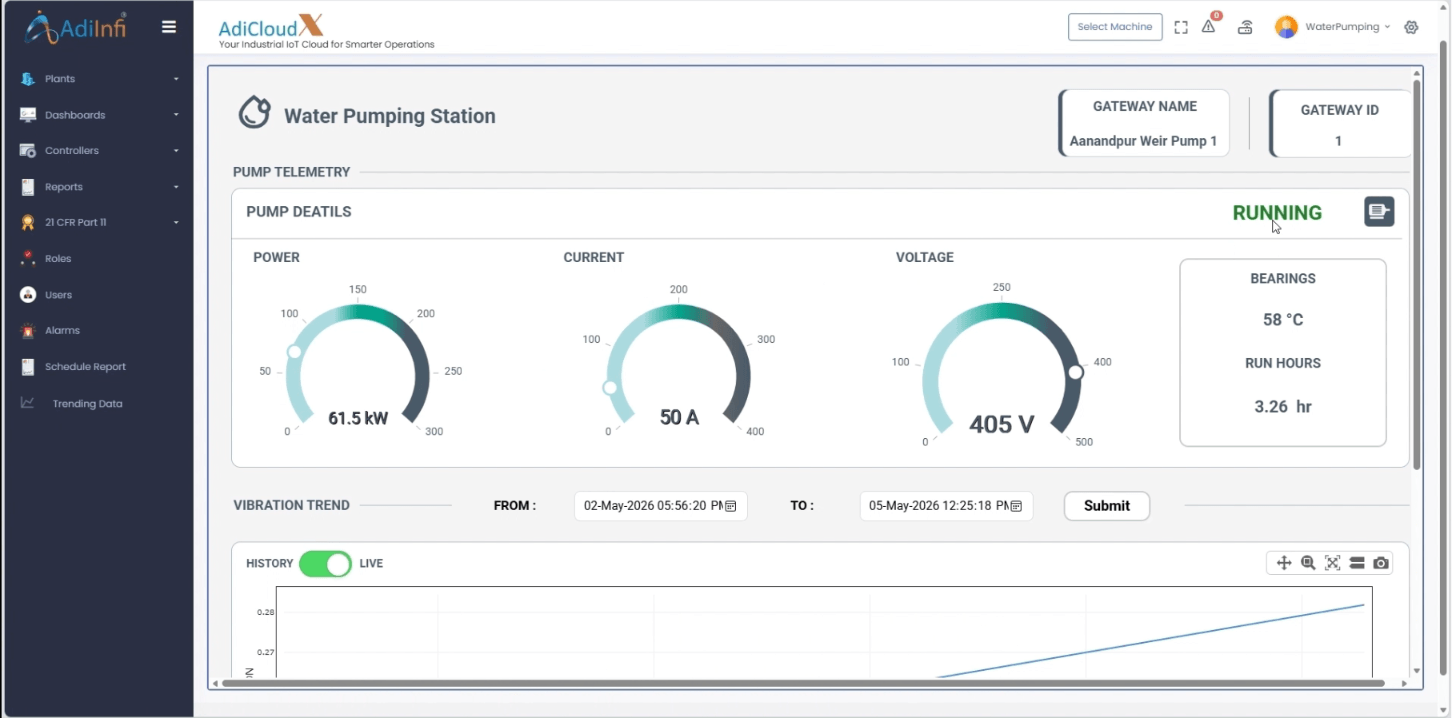Toggle the hamburger sidebar menu icon
The image size is (1452, 718).
pos(169,27)
